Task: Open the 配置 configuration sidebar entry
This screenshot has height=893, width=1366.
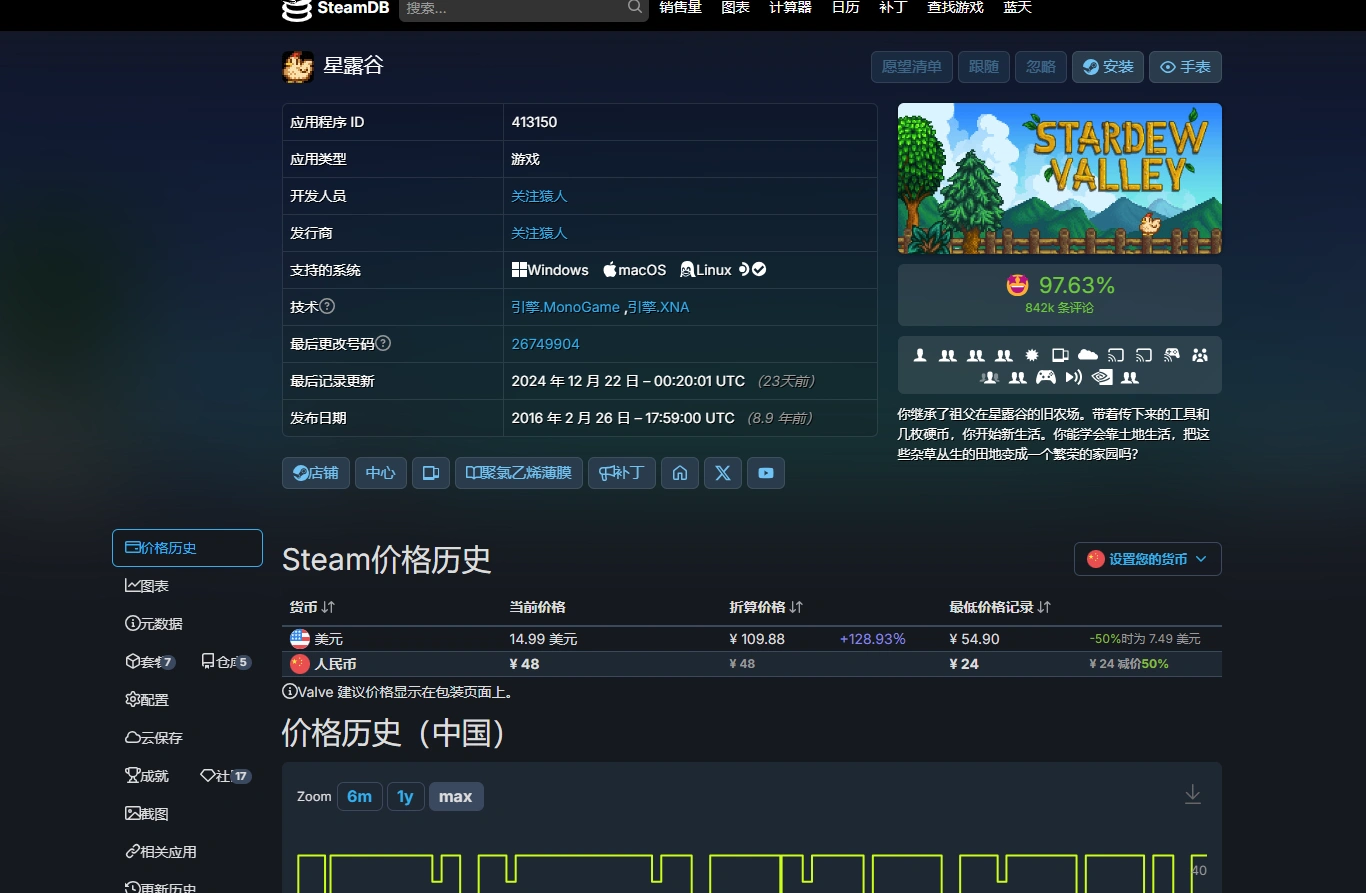Action: [x=146, y=699]
